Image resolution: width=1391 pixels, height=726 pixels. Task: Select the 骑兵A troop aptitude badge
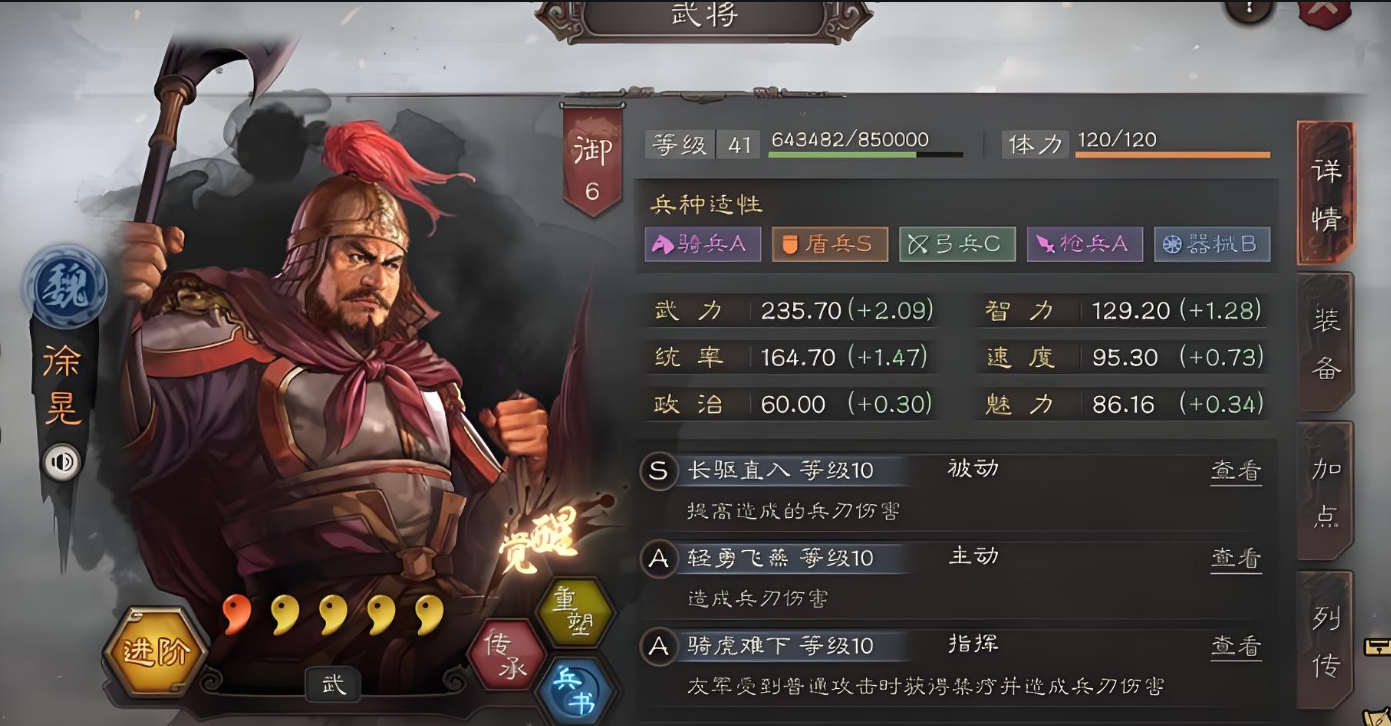[702, 244]
